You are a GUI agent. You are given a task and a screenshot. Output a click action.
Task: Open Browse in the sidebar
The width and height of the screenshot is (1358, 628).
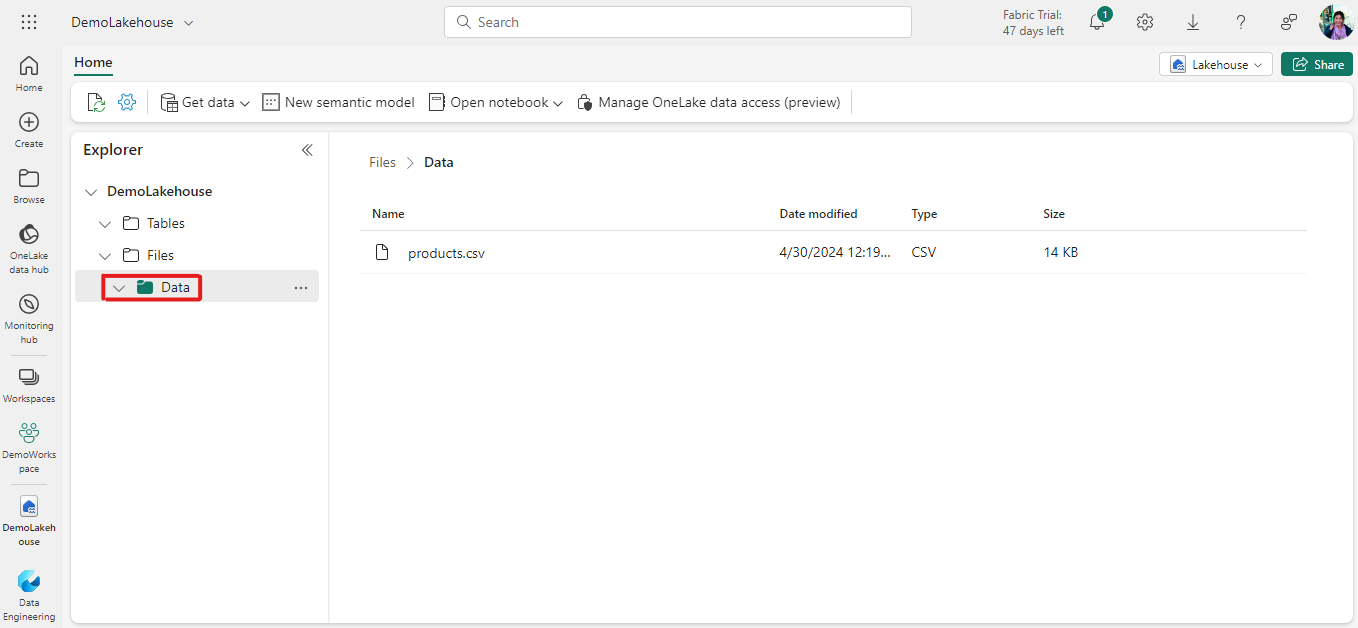point(29,186)
